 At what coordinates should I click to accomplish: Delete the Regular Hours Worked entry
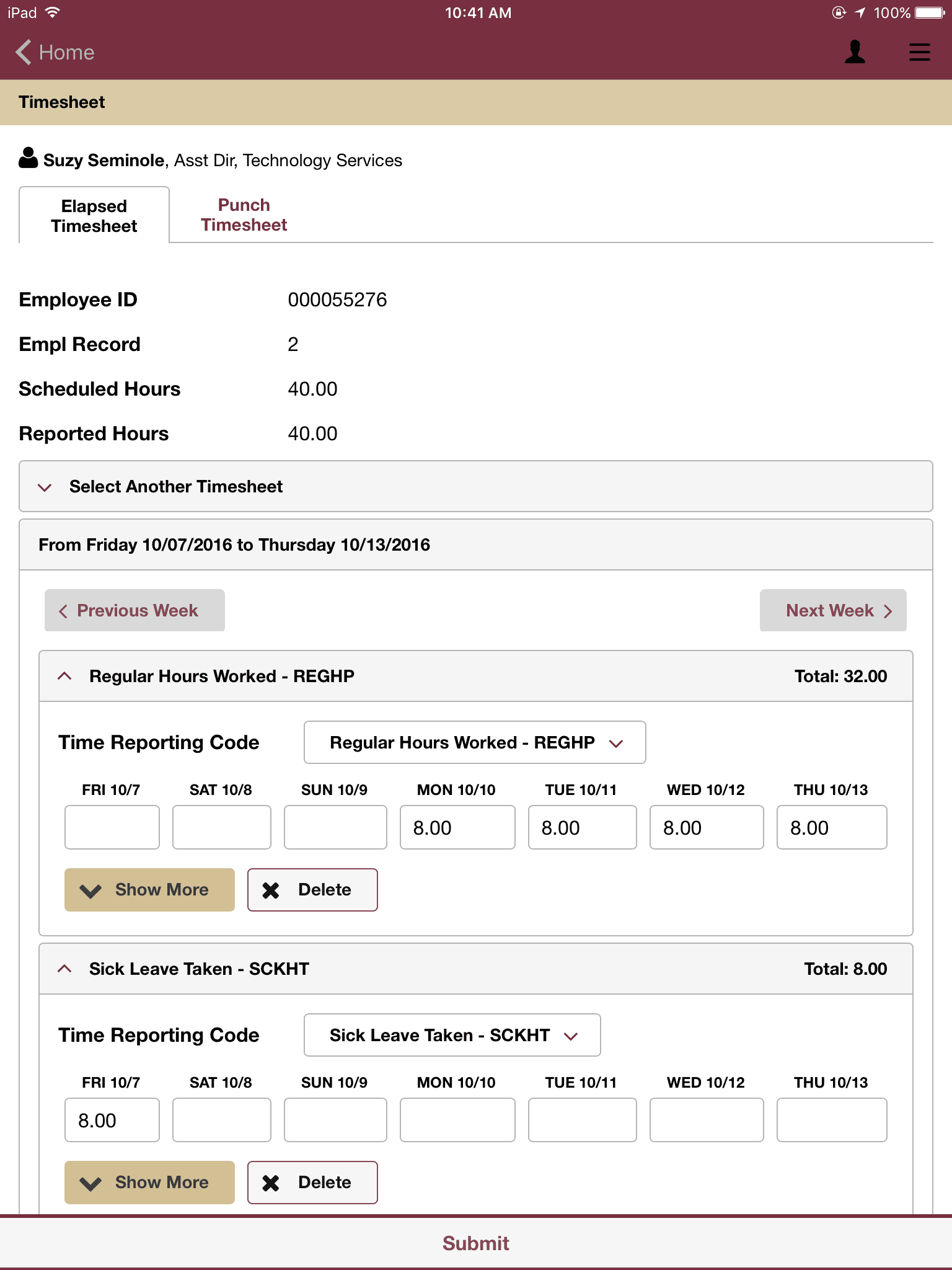pyautogui.click(x=312, y=890)
